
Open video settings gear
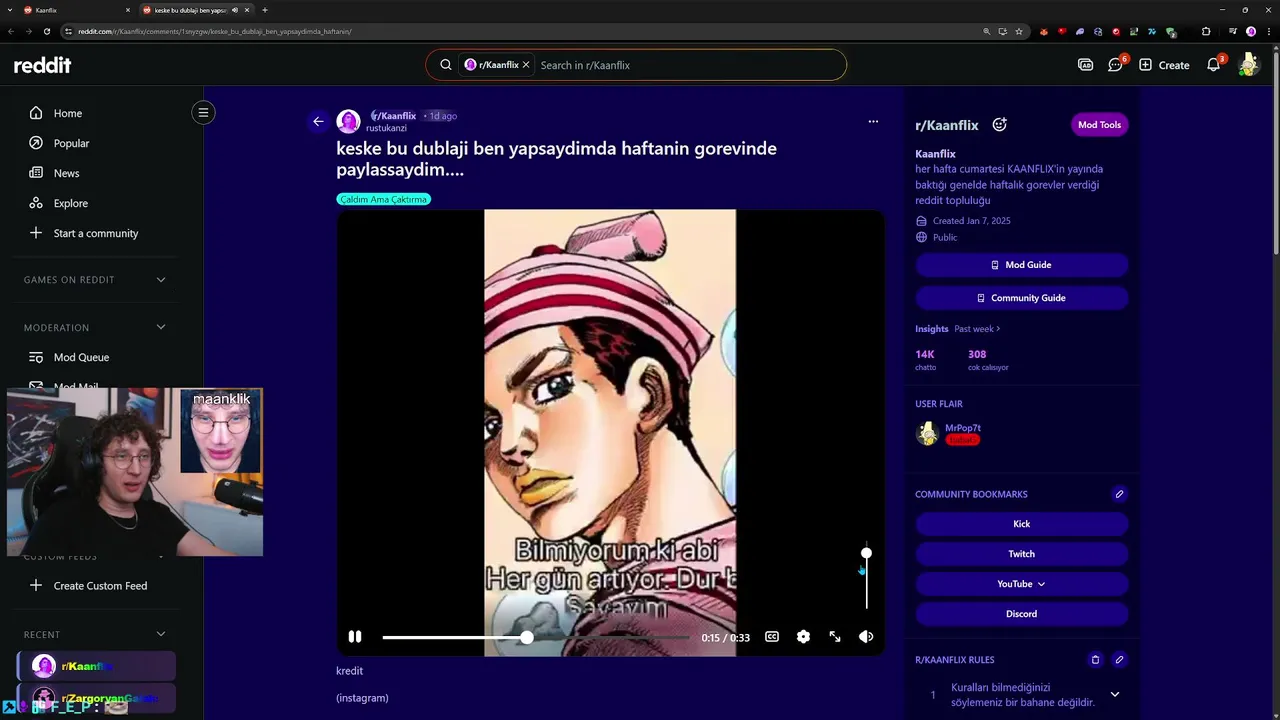tap(803, 637)
